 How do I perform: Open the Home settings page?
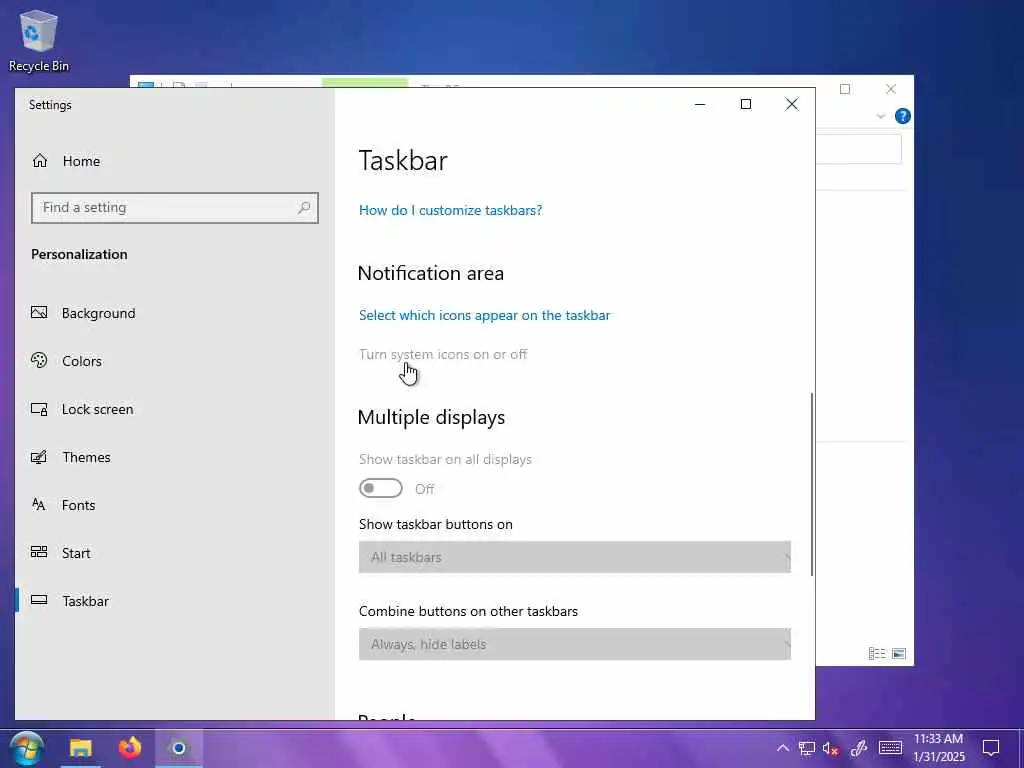[81, 161]
